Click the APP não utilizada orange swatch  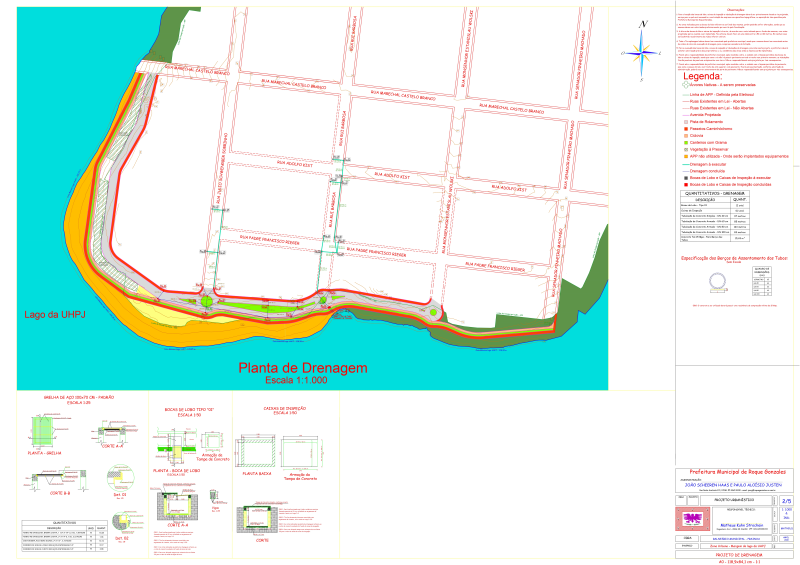684,156
